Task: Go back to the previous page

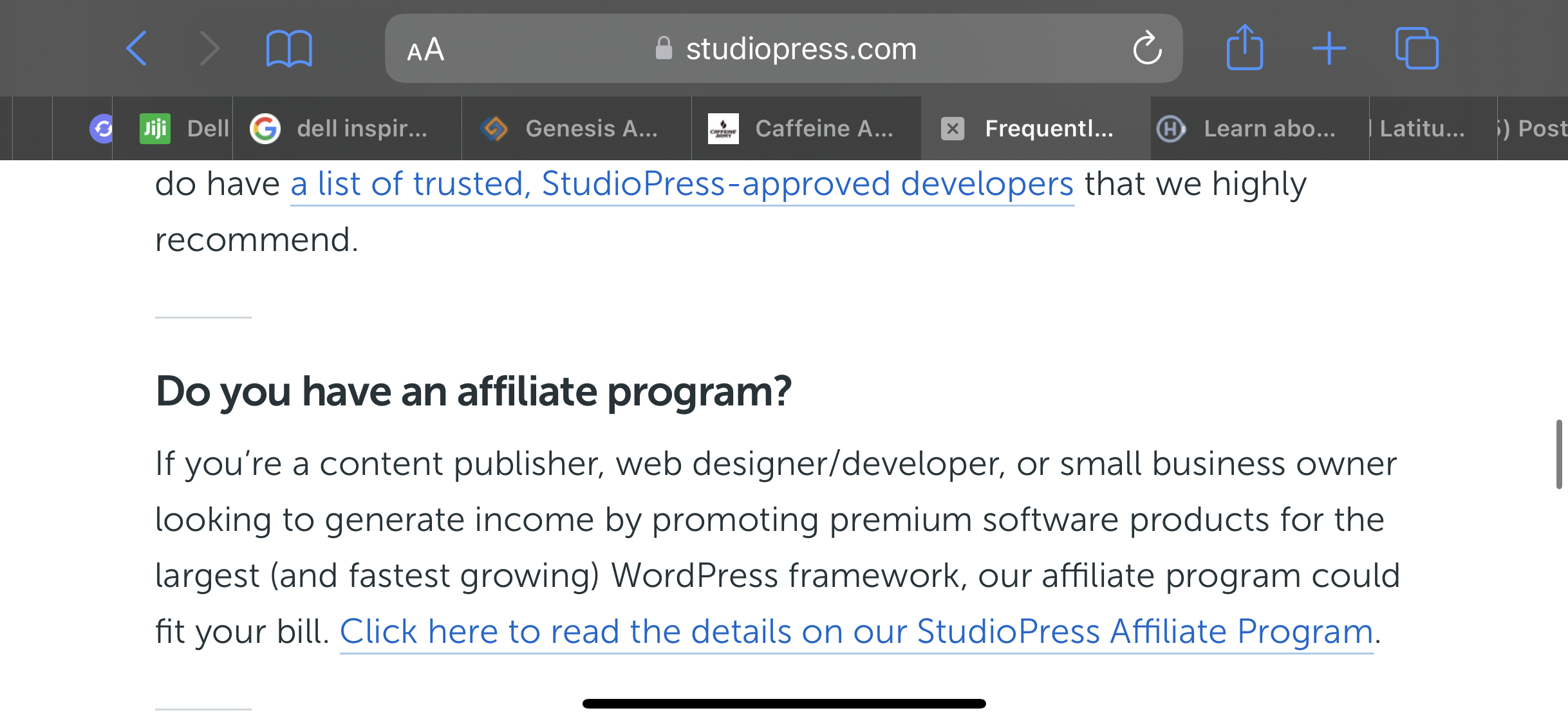Action: (x=136, y=48)
